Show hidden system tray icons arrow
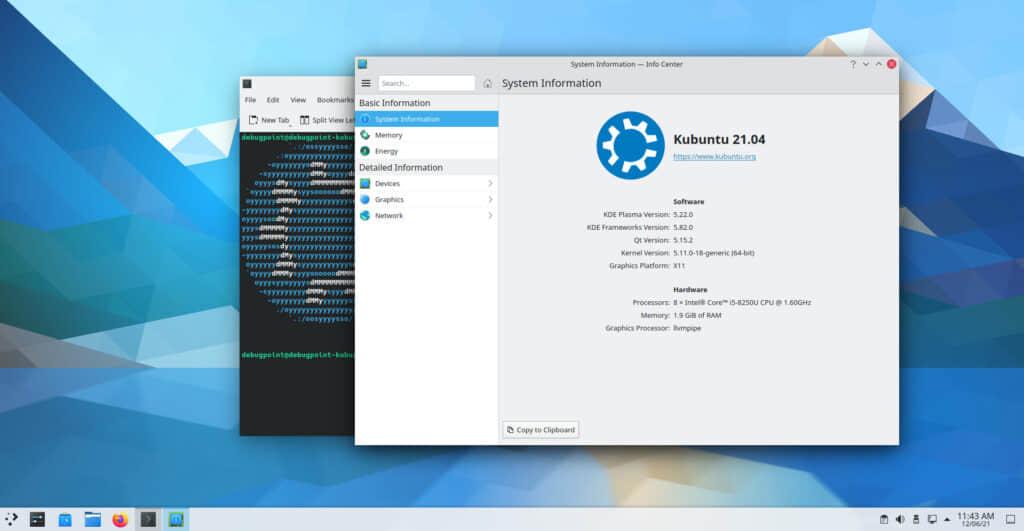This screenshot has width=1024, height=531. pyautogui.click(x=946, y=519)
